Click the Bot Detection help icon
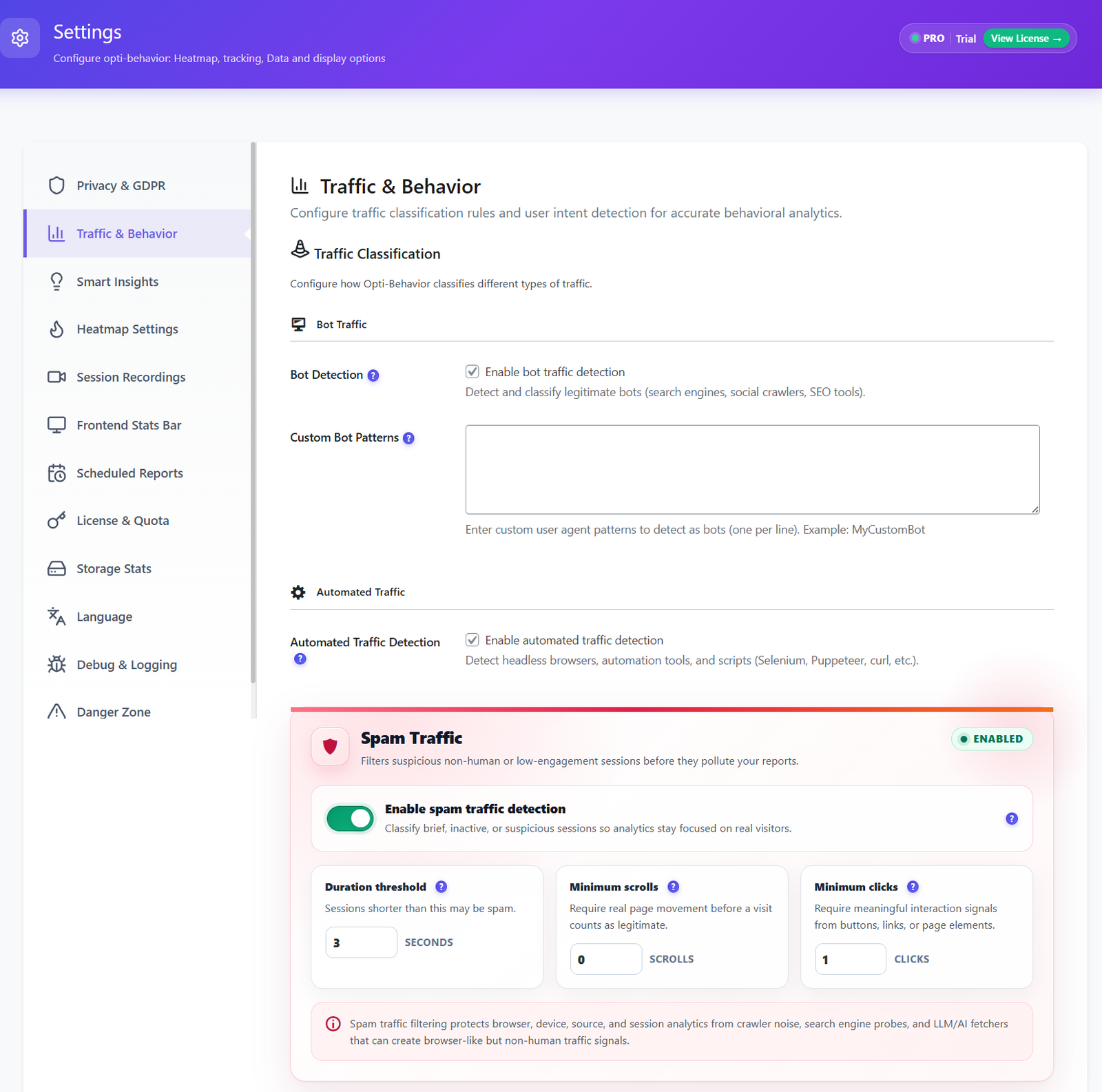Screen dimensions: 1102x1092 click(373, 375)
